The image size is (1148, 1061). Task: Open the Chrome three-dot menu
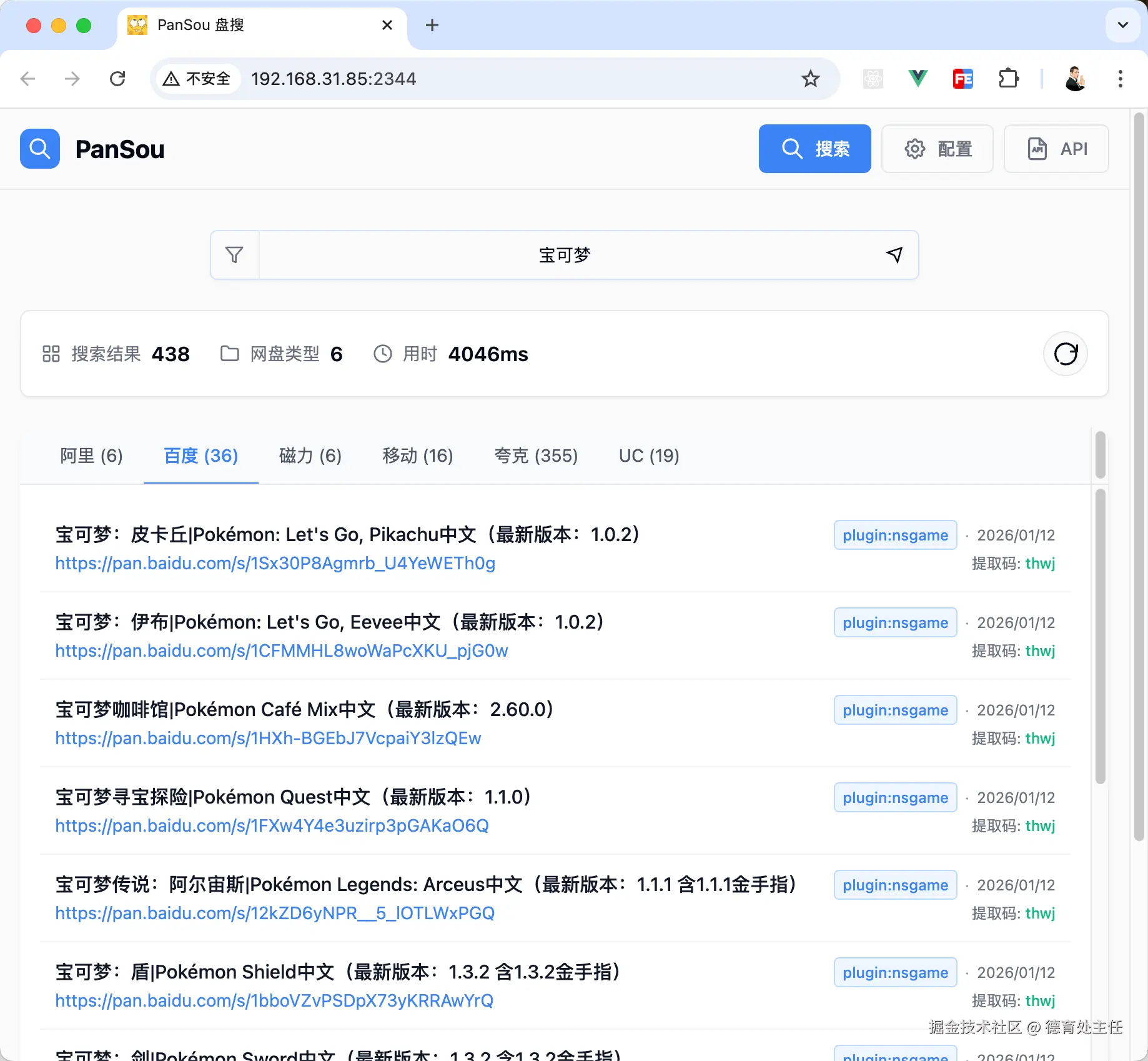coord(1121,79)
